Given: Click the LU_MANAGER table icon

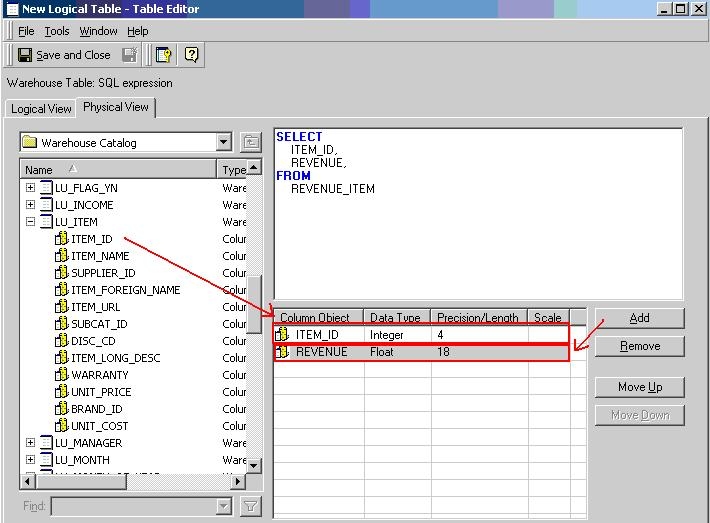Looking at the screenshot, I should (x=46, y=443).
